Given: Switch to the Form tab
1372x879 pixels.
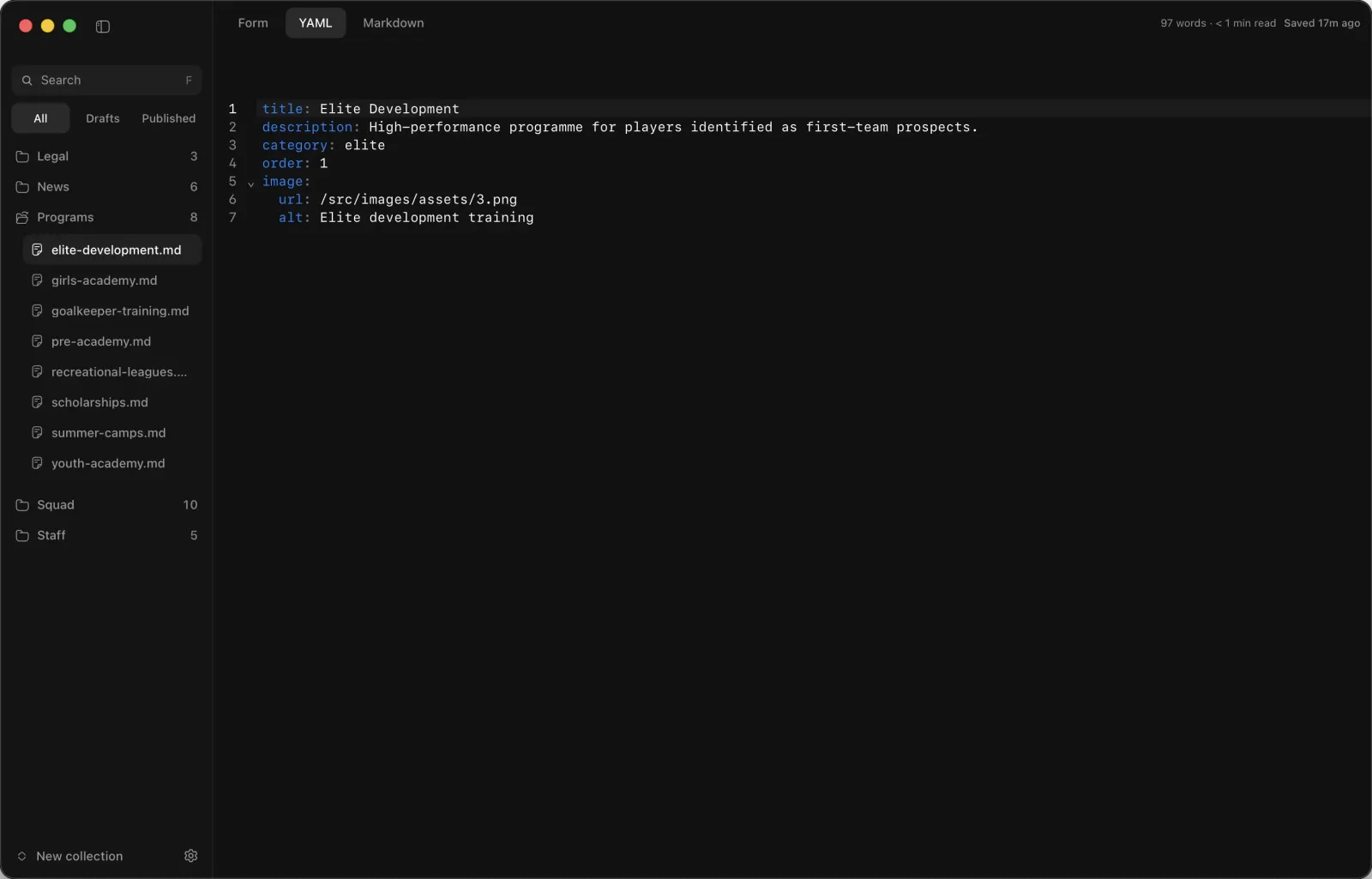Looking at the screenshot, I should coord(253,23).
